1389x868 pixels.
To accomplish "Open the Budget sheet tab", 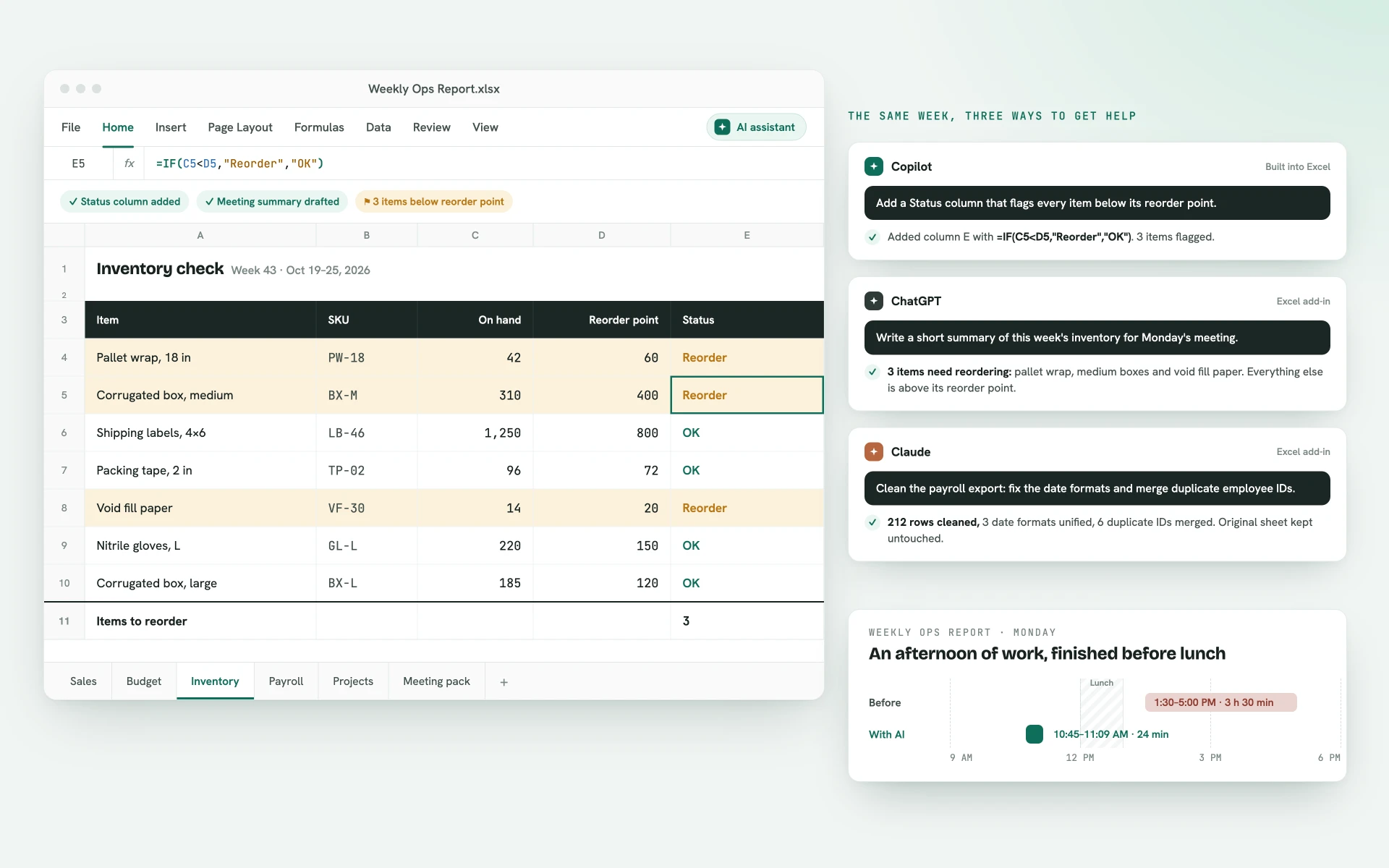I will pyautogui.click(x=144, y=681).
